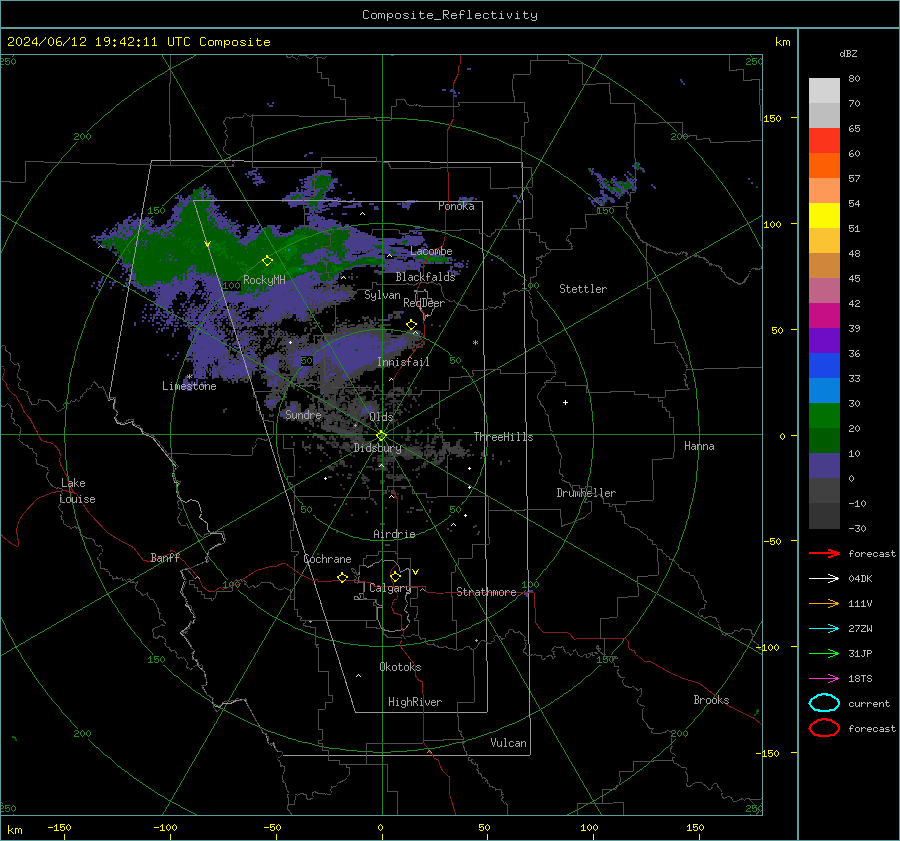Click the Ponoka town label
The width and height of the screenshot is (900, 841).
pyautogui.click(x=456, y=206)
